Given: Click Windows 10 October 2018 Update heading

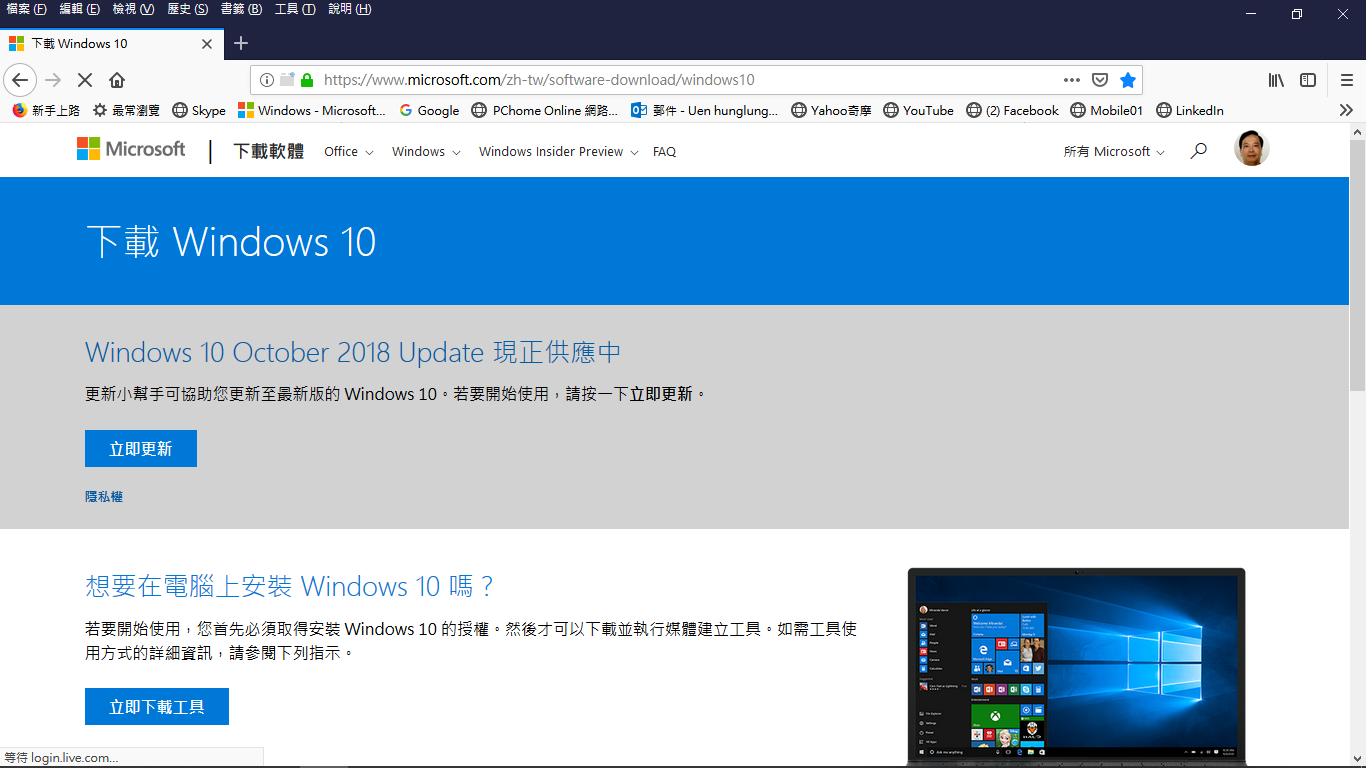Looking at the screenshot, I should (x=353, y=353).
